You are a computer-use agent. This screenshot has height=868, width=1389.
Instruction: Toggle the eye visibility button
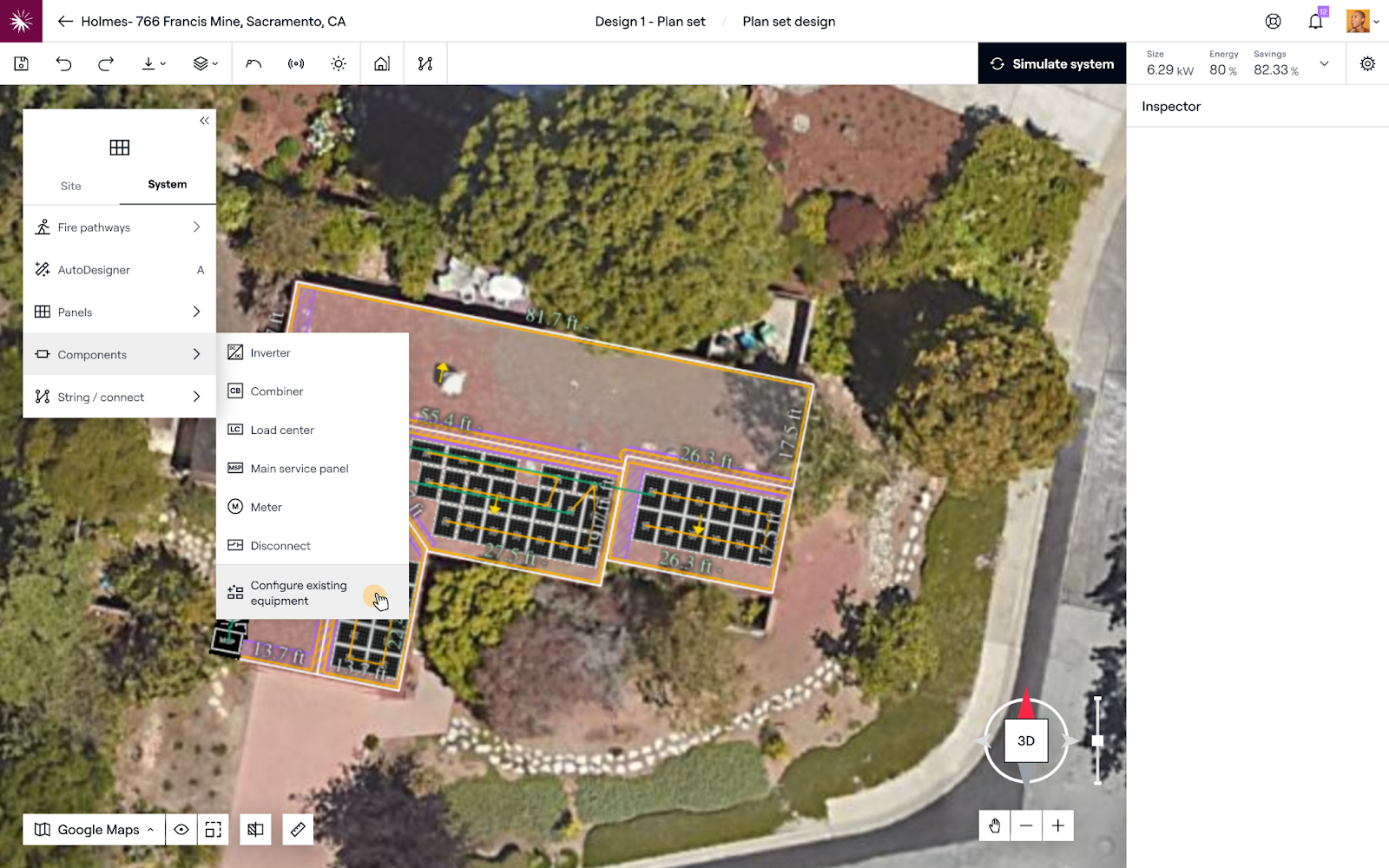pyautogui.click(x=181, y=829)
